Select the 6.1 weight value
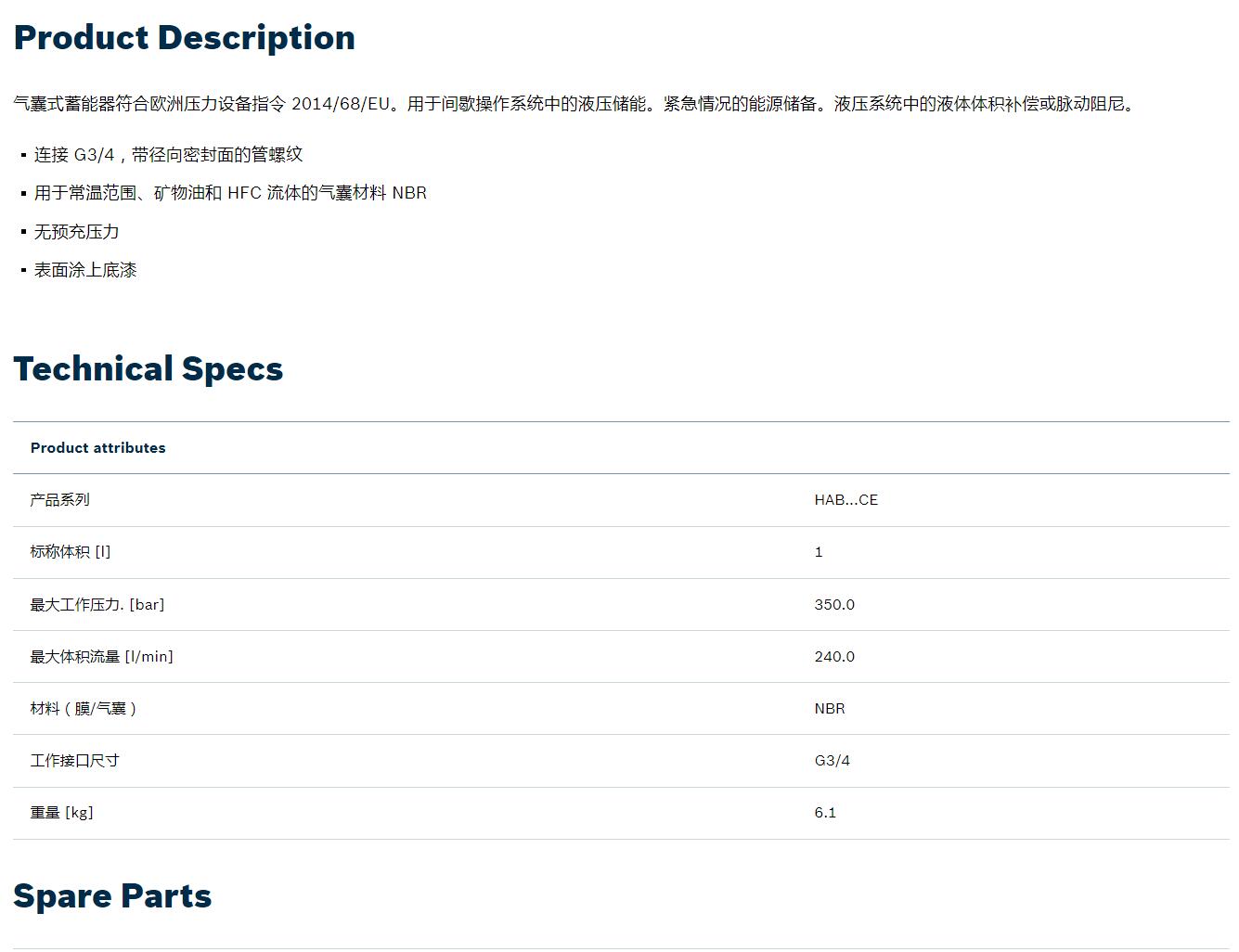 (825, 812)
